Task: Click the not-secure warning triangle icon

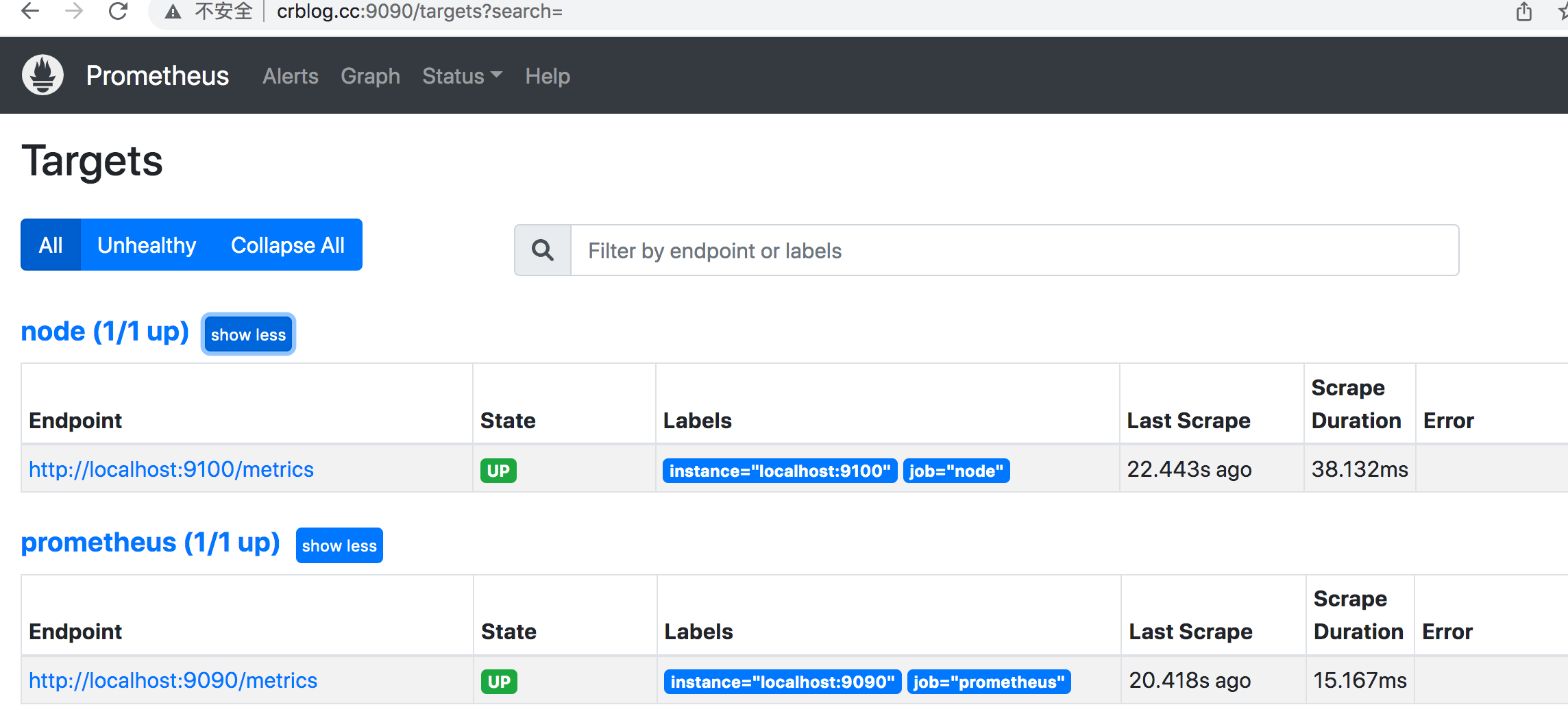Action: click(173, 12)
